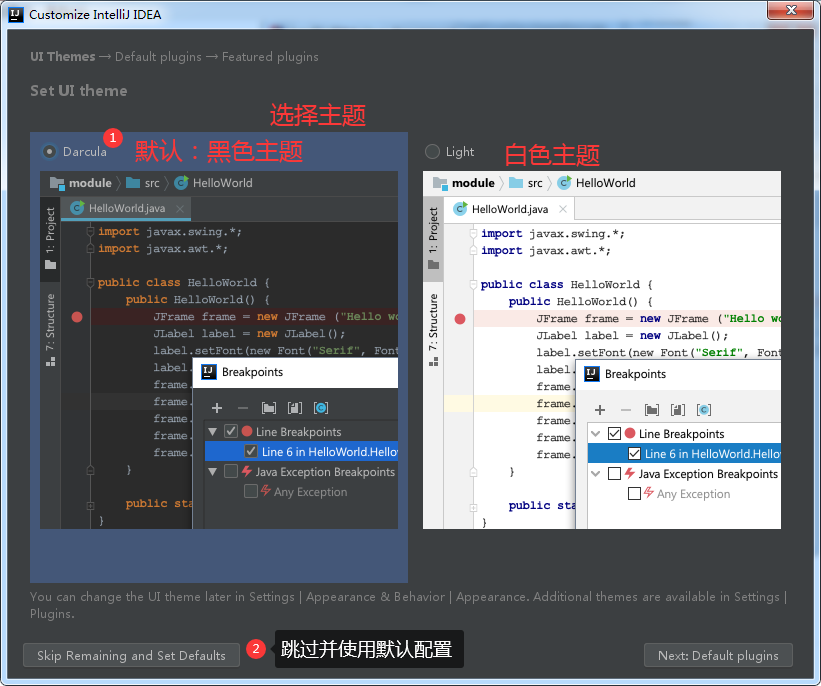
Task: Click Line Breakpoints red dot icon, Darcula preview
Action: [x=247, y=431]
